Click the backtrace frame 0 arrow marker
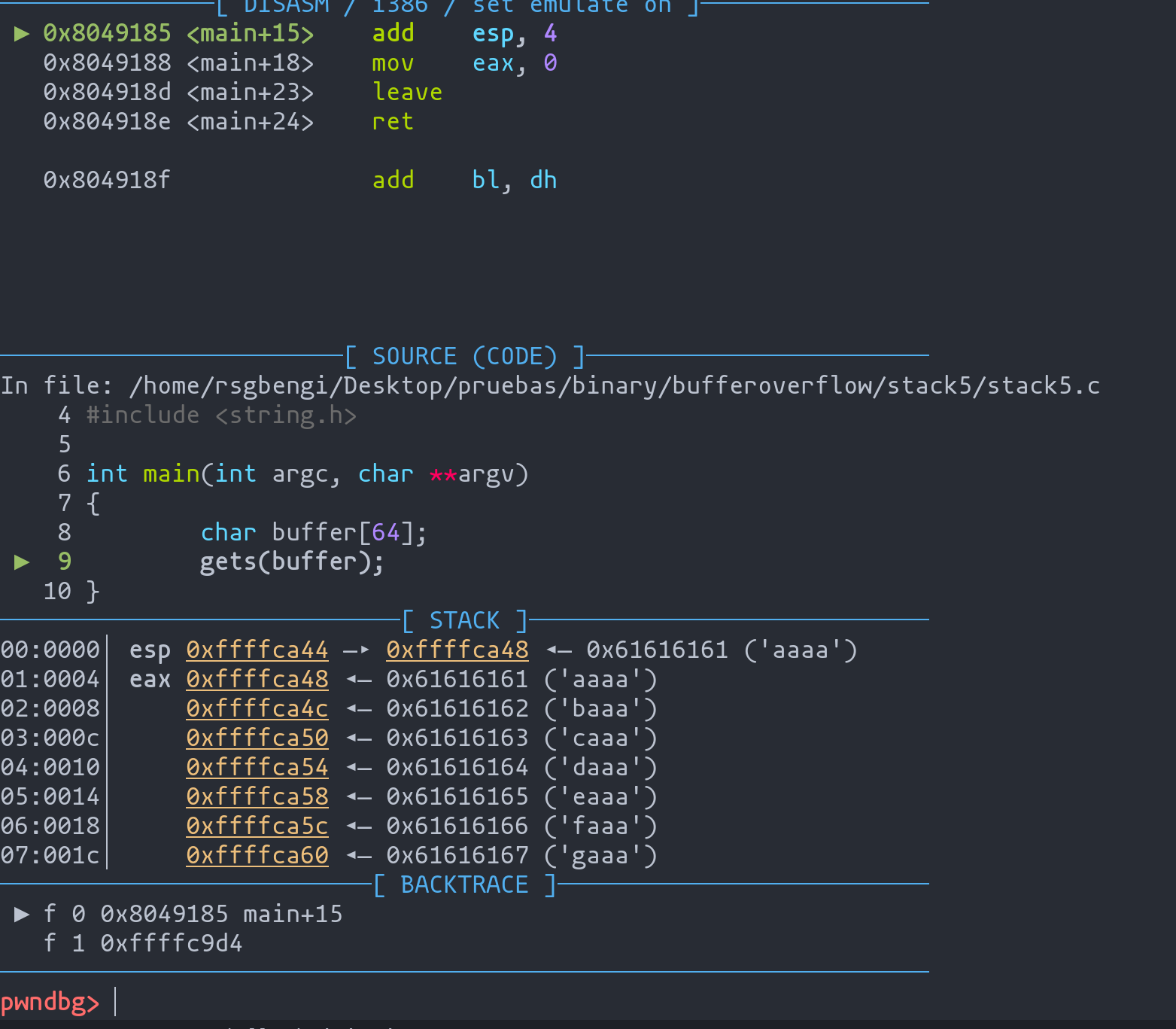Viewport: 1176px width, 1029px height. point(21,914)
